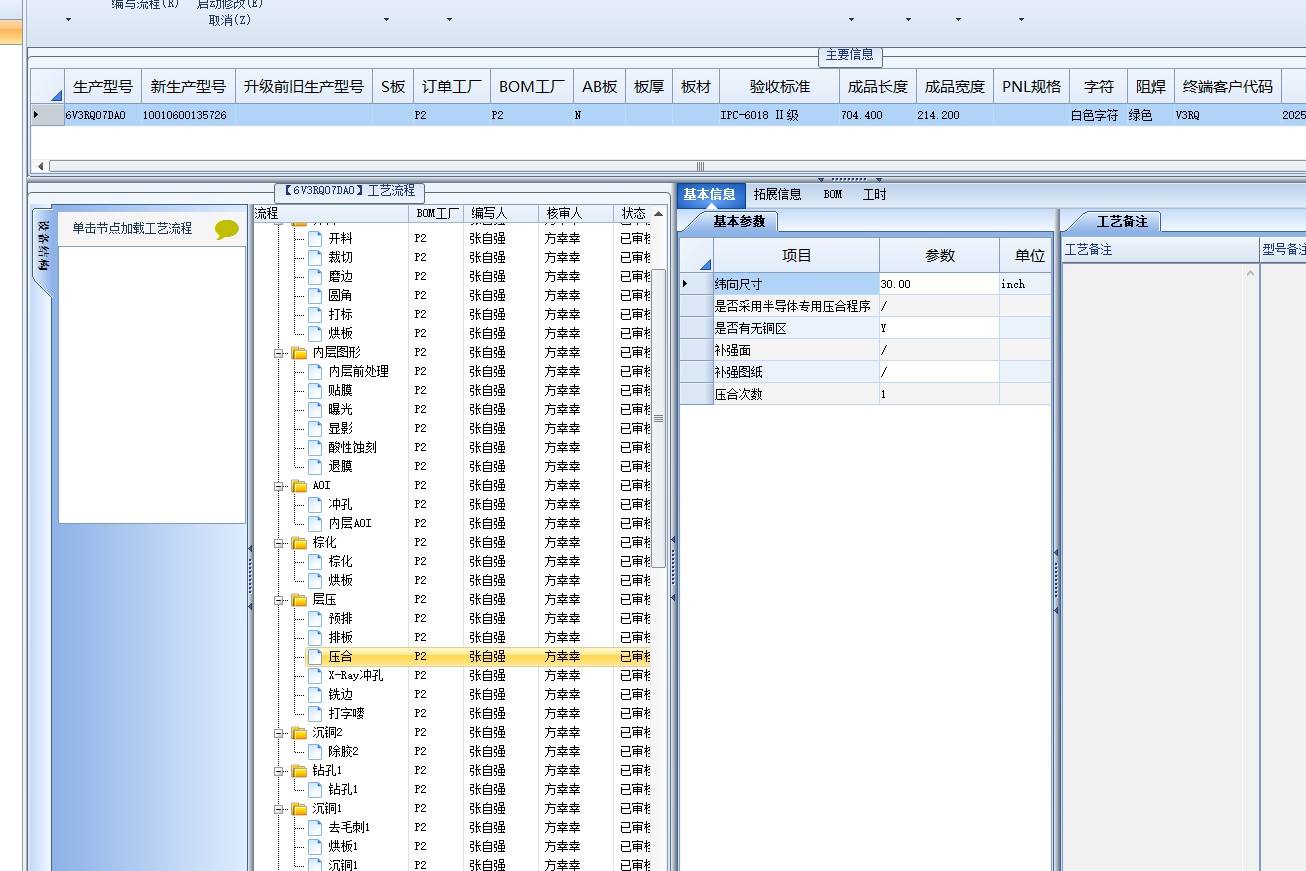Switch to the 基本信息 tab
Viewport: 1306px width, 871px height.
(710, 194)
